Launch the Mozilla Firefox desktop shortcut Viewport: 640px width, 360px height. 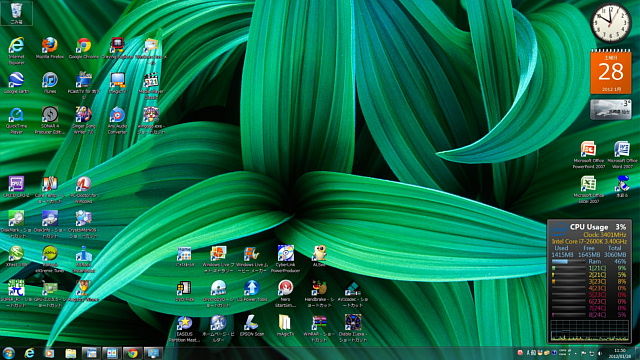(50, 48)
